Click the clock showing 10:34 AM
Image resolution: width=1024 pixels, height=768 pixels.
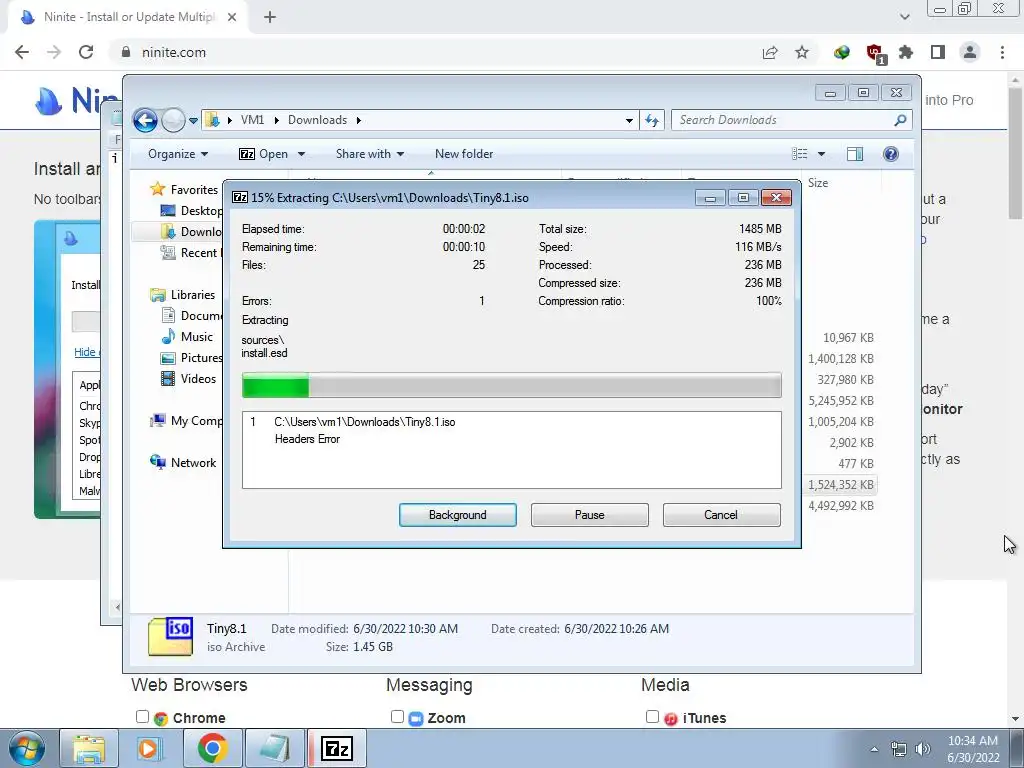click(x=972, y=741)
